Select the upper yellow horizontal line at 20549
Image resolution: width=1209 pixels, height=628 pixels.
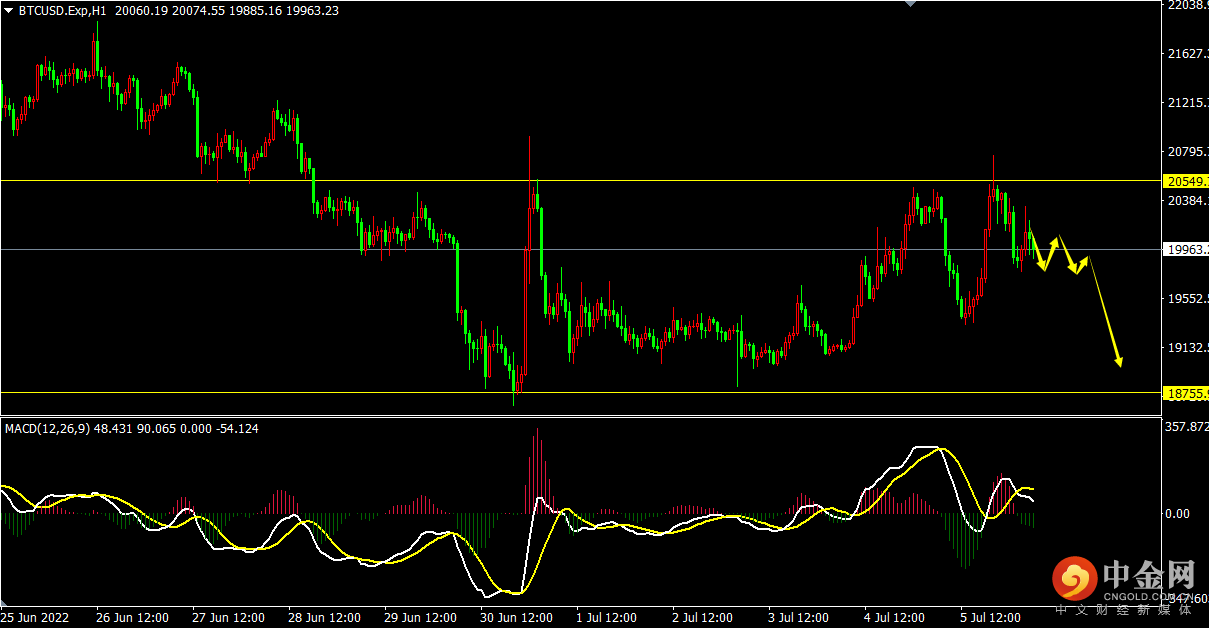click(x=580, y=181)
